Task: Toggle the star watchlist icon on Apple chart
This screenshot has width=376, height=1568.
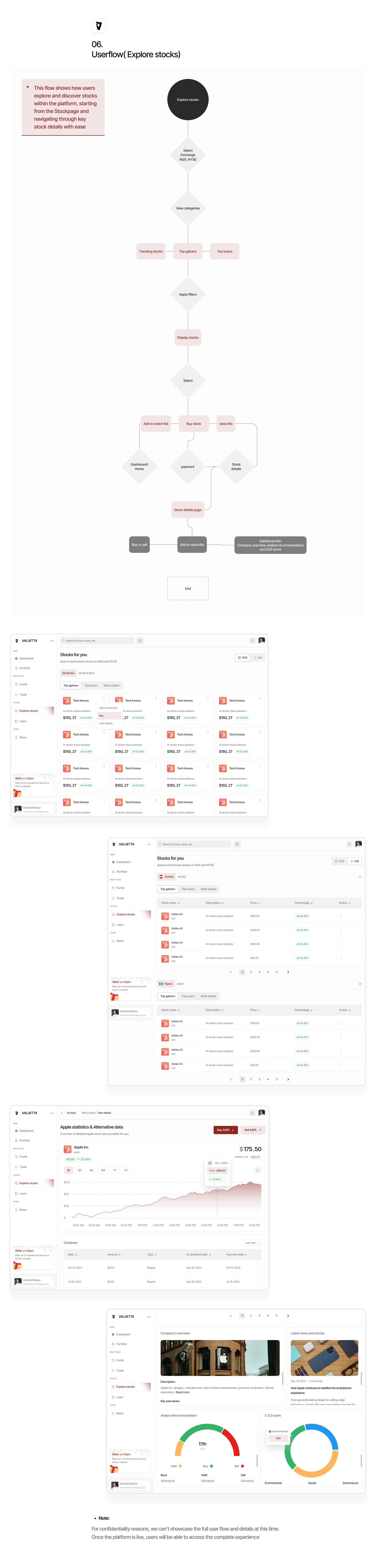Action: click(258, 1170)
